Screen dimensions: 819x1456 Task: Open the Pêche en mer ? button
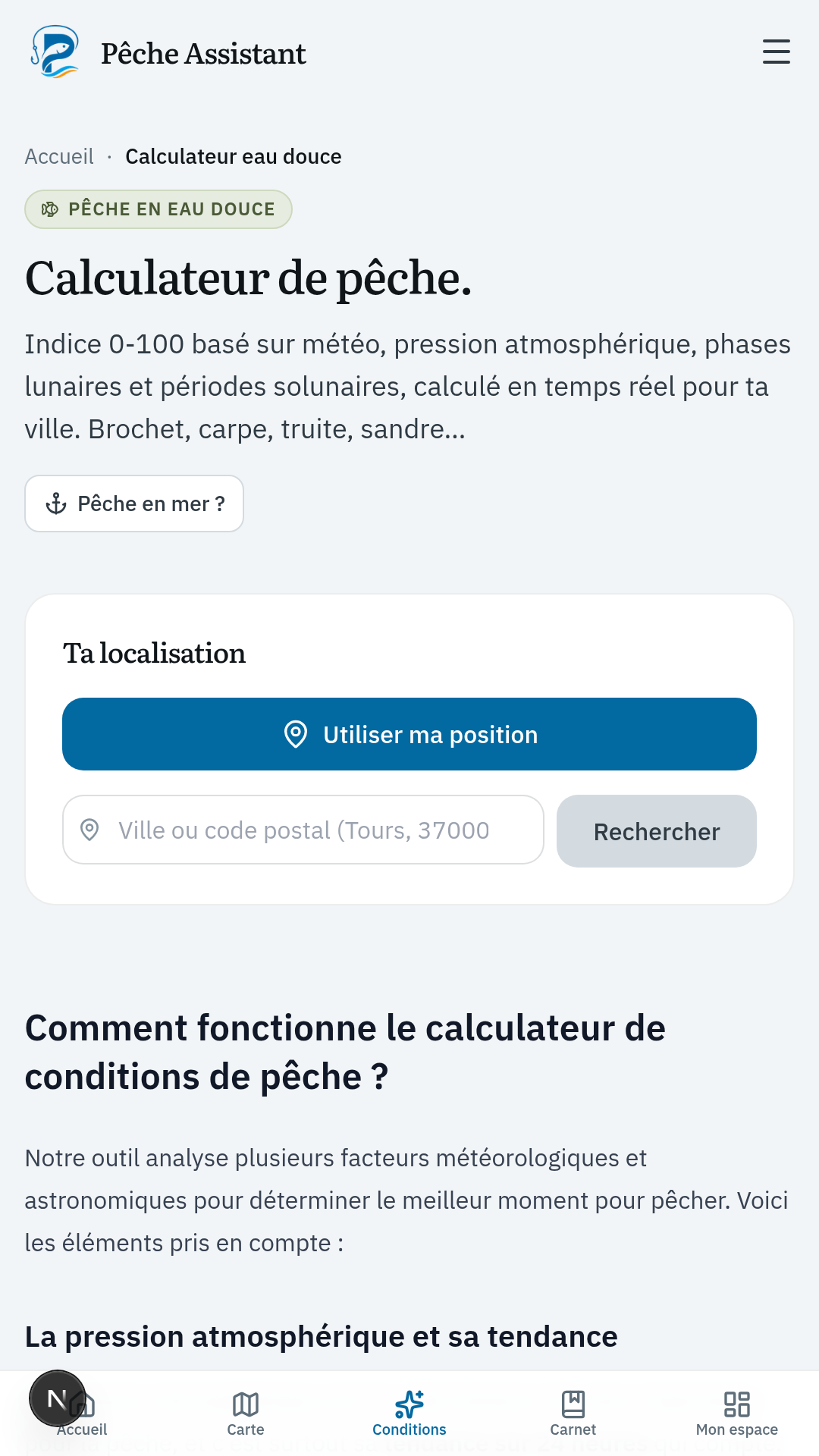pyautogui.click(x=134, y=504)
